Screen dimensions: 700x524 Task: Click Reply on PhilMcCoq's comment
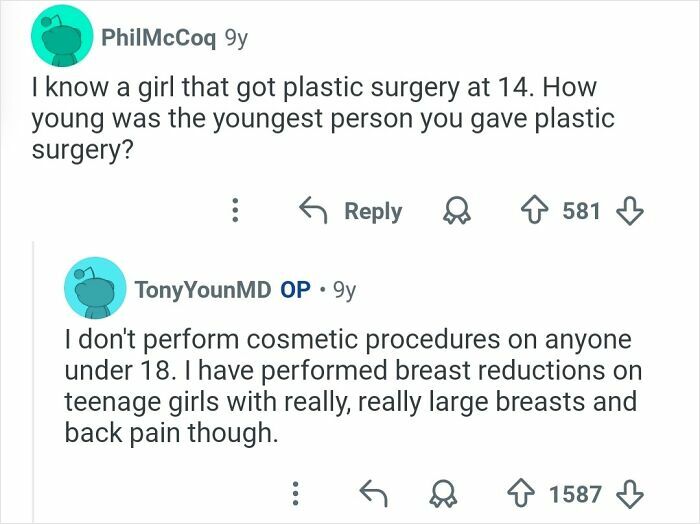click(x=352, y=211)
